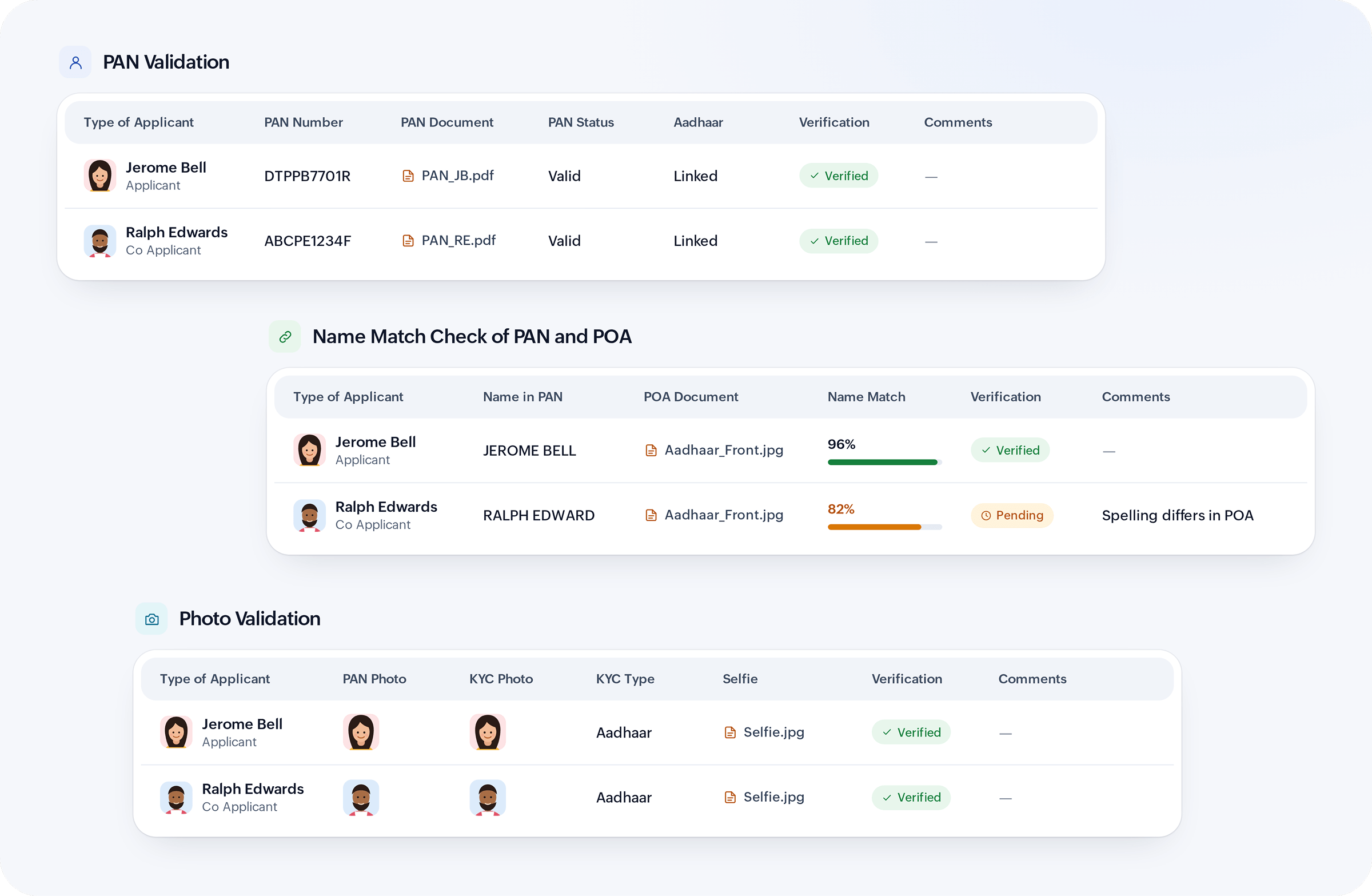Click Jerome Bell's avatar in Photo Validation applicant column
This screenshot has width=1372, height=896.
[x=176, y=732]
